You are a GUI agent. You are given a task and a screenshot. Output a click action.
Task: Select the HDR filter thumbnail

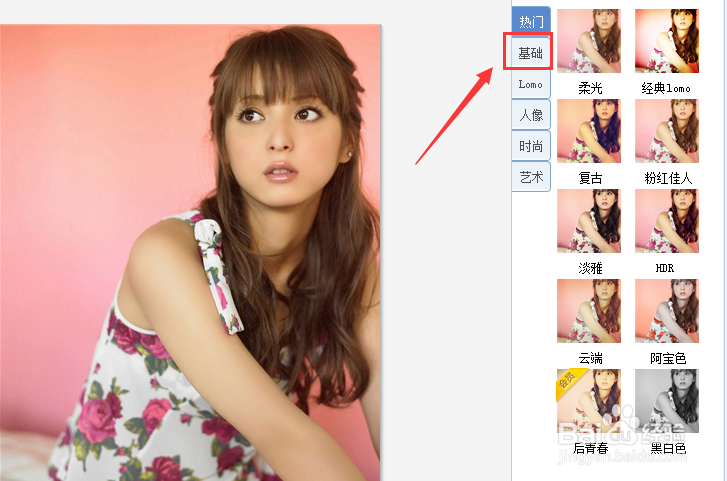tap(667, 221)
